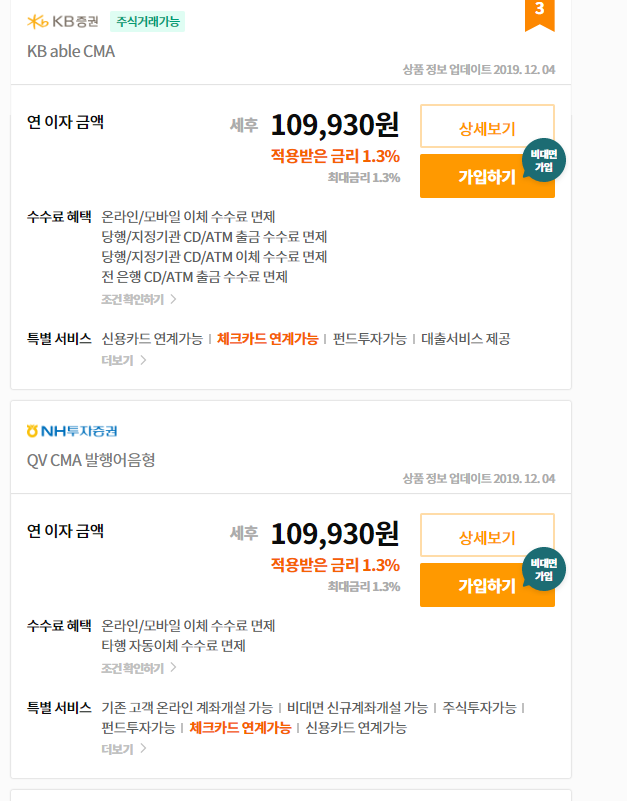The width and height of the screenshot is (627, 801).
Task: Click the KB able CMA product title
Action: [x=71, y=52]
